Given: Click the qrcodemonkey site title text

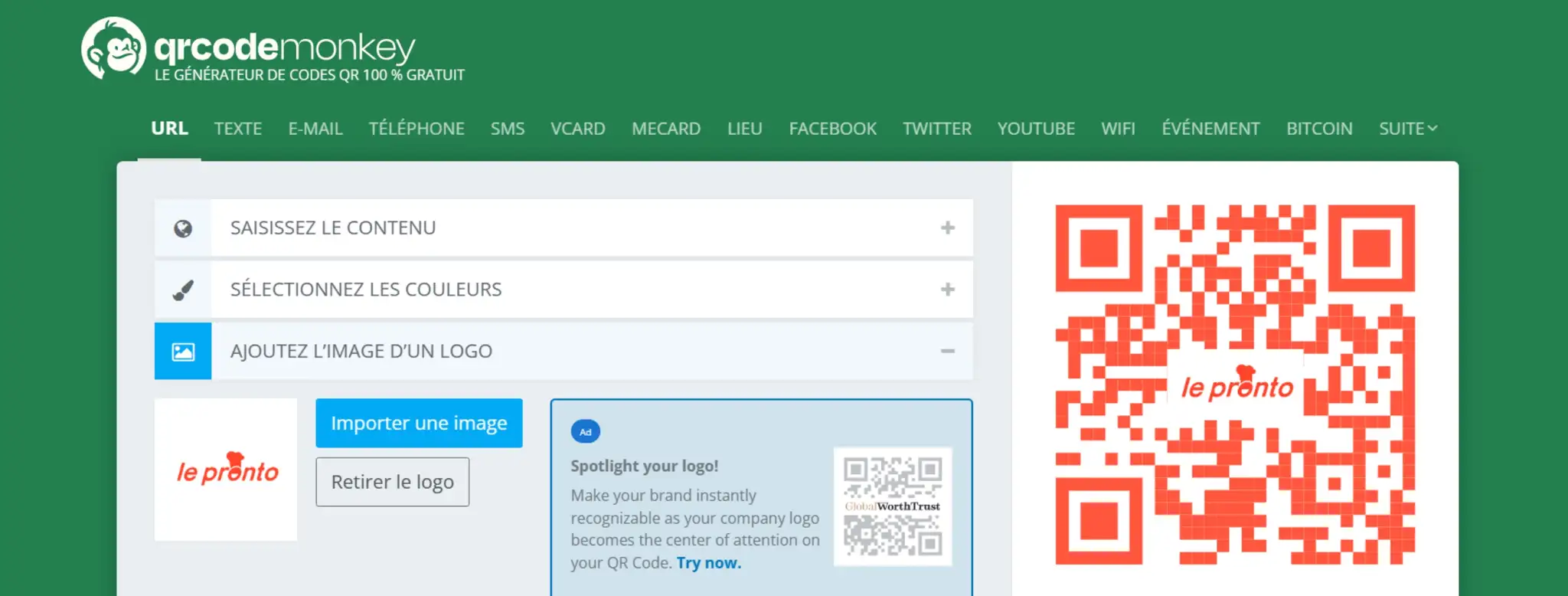Looking at the screenshot, I should (x=285, y=48).
